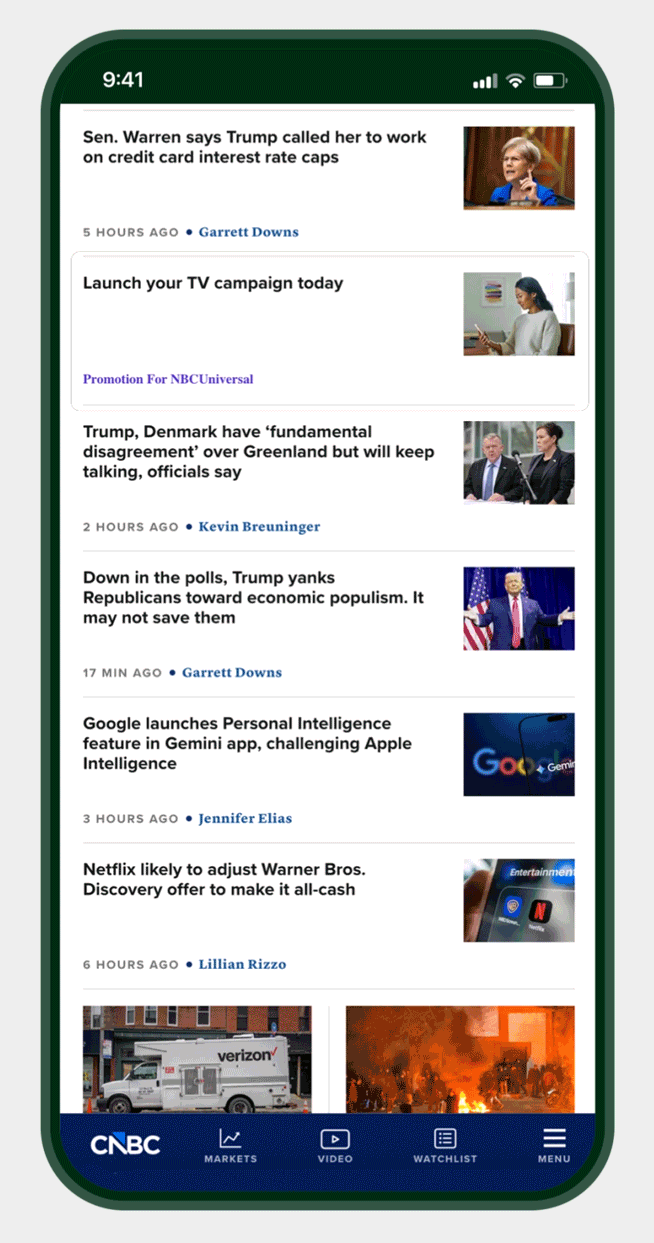The width and height of the screenshot is (654, 1243).
Task: Open the hamburger Menu icon
Action: pos(554,1138)
